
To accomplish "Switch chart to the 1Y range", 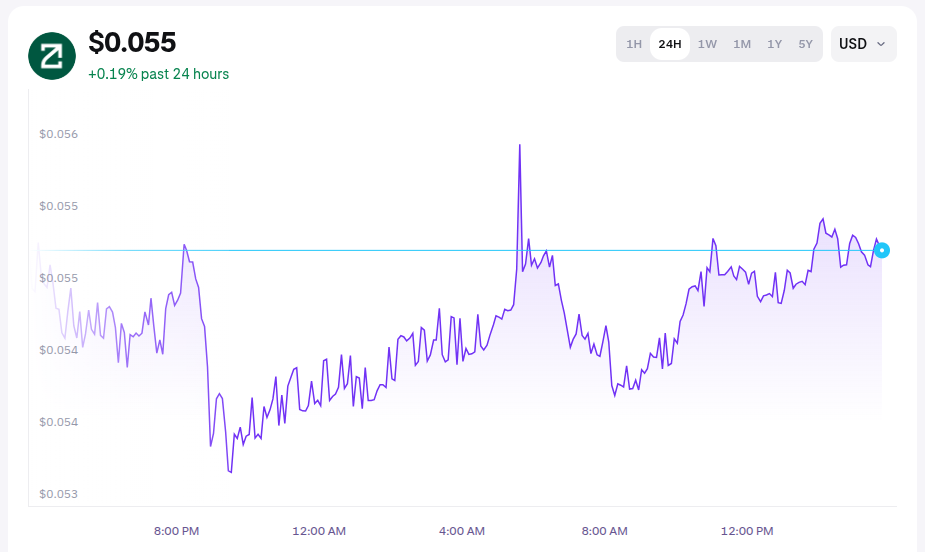I will pos(774,44).
